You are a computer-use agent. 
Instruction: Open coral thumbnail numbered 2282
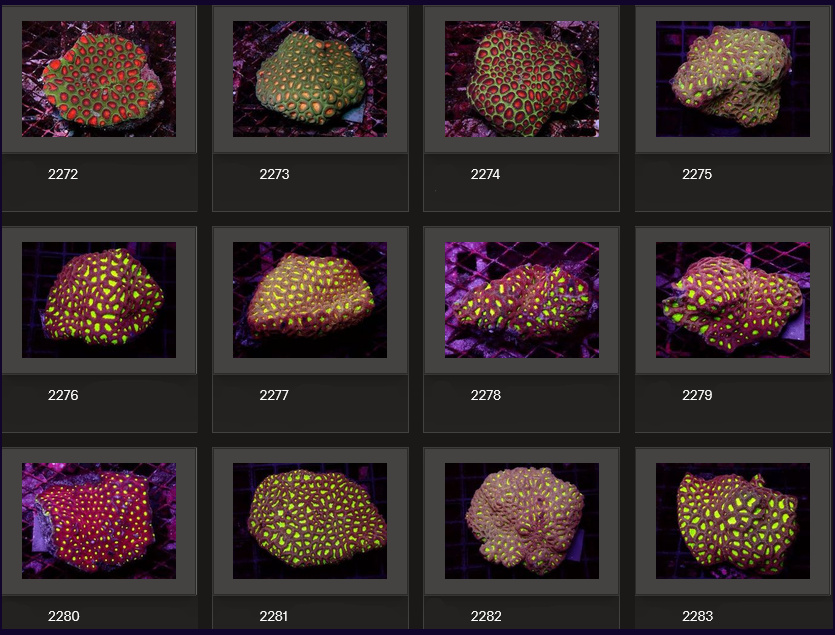(522, 521)
